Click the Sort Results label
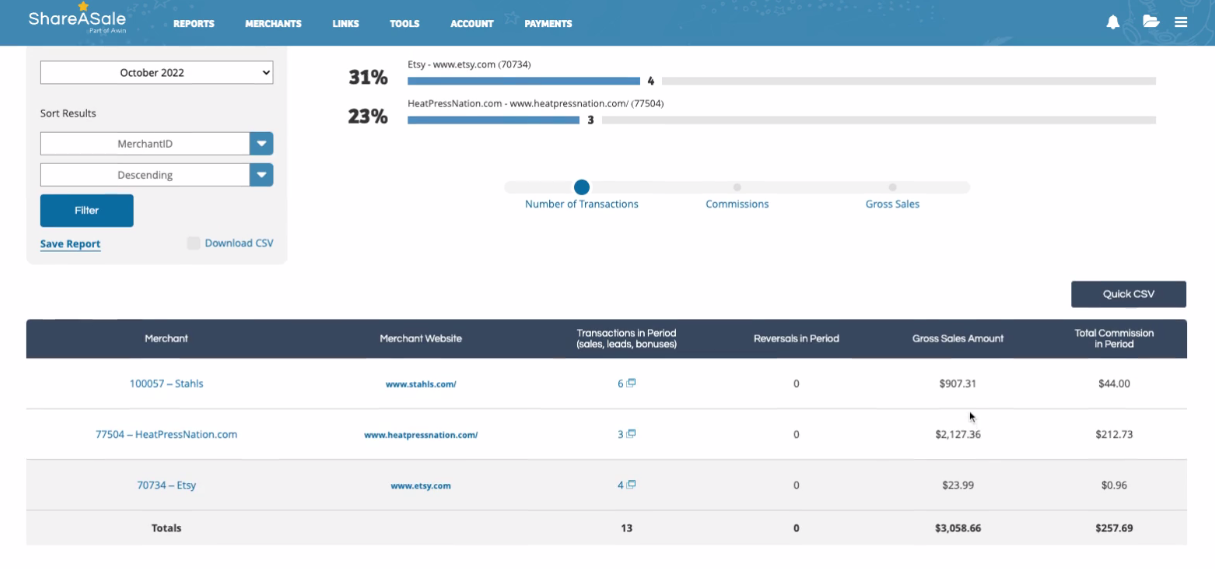Image resolution: width=1215 pixels, height=569 pixels. (x=68, y=114)
